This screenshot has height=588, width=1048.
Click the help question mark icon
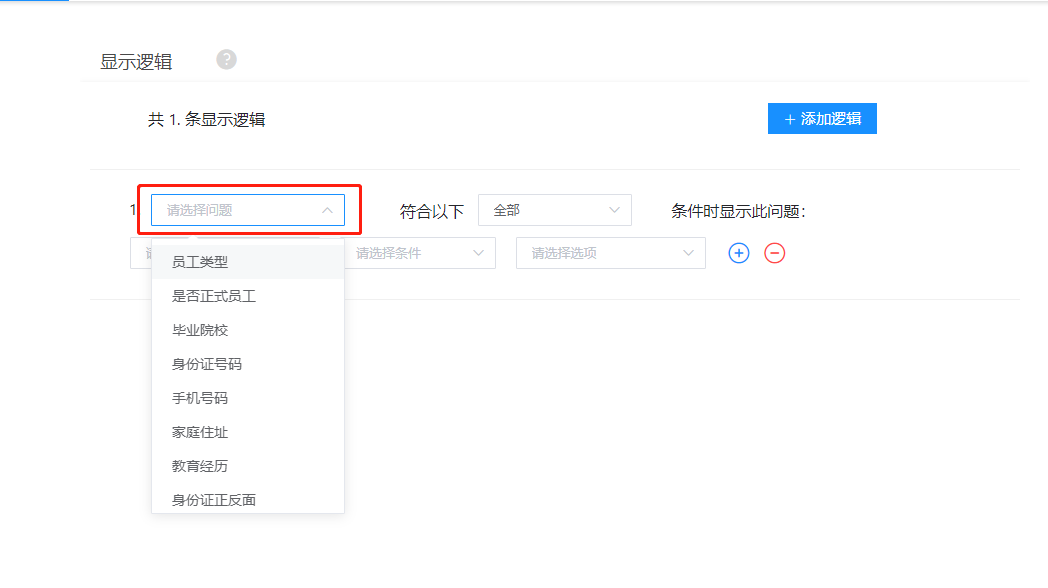[227, 60]
